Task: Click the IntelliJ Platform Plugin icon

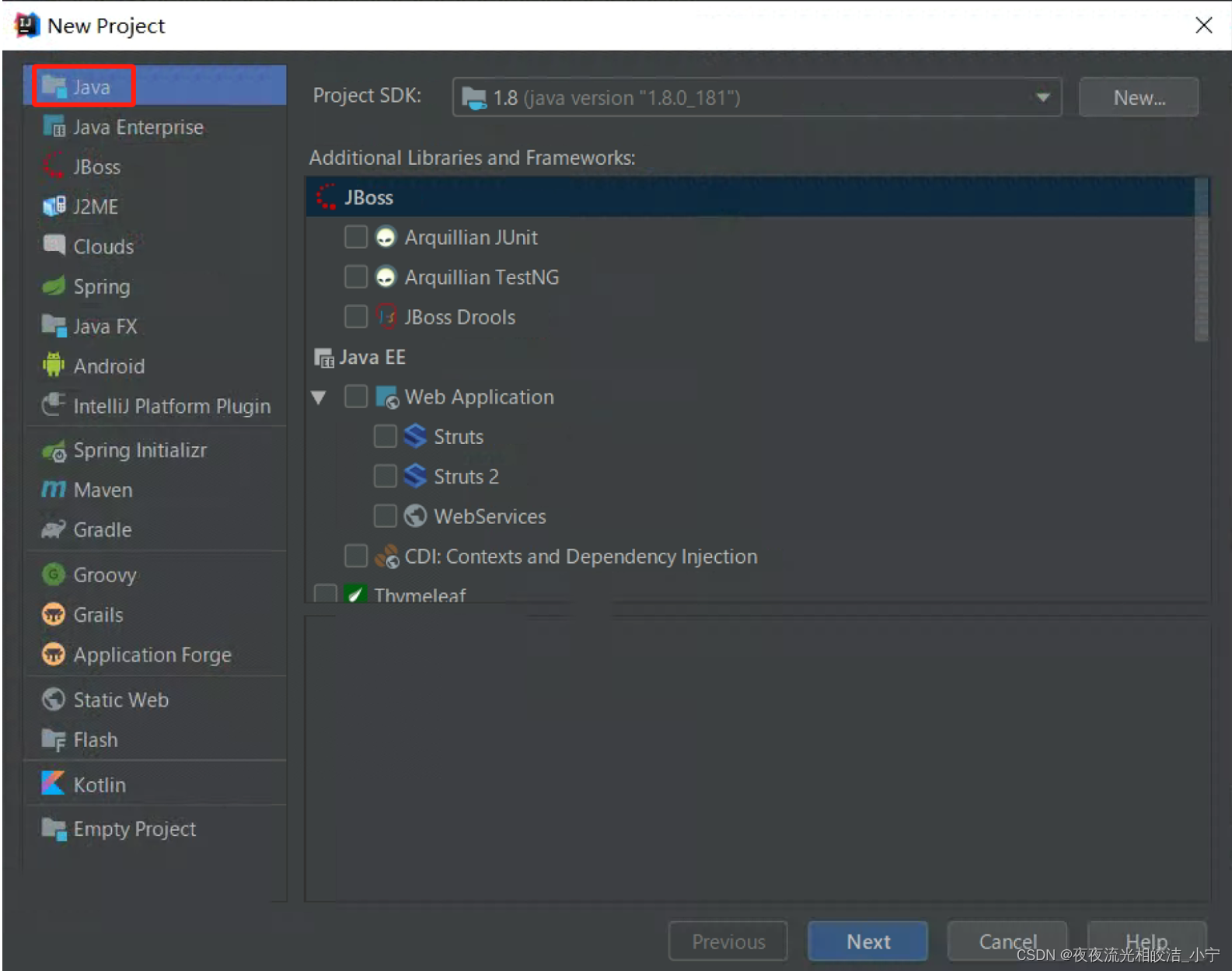Action: pyautogui.click(x=54, y=404)
